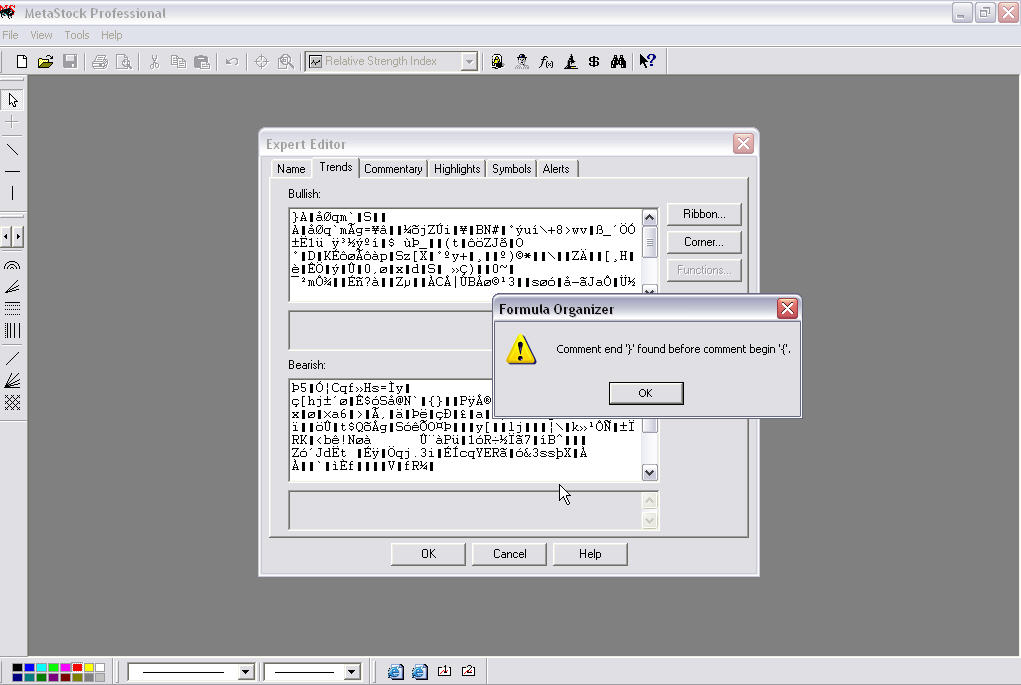Click the Paste clipboard icon
Image resolution: width=1021 pixels, height=685 pixels.
(x=202, y=61)
